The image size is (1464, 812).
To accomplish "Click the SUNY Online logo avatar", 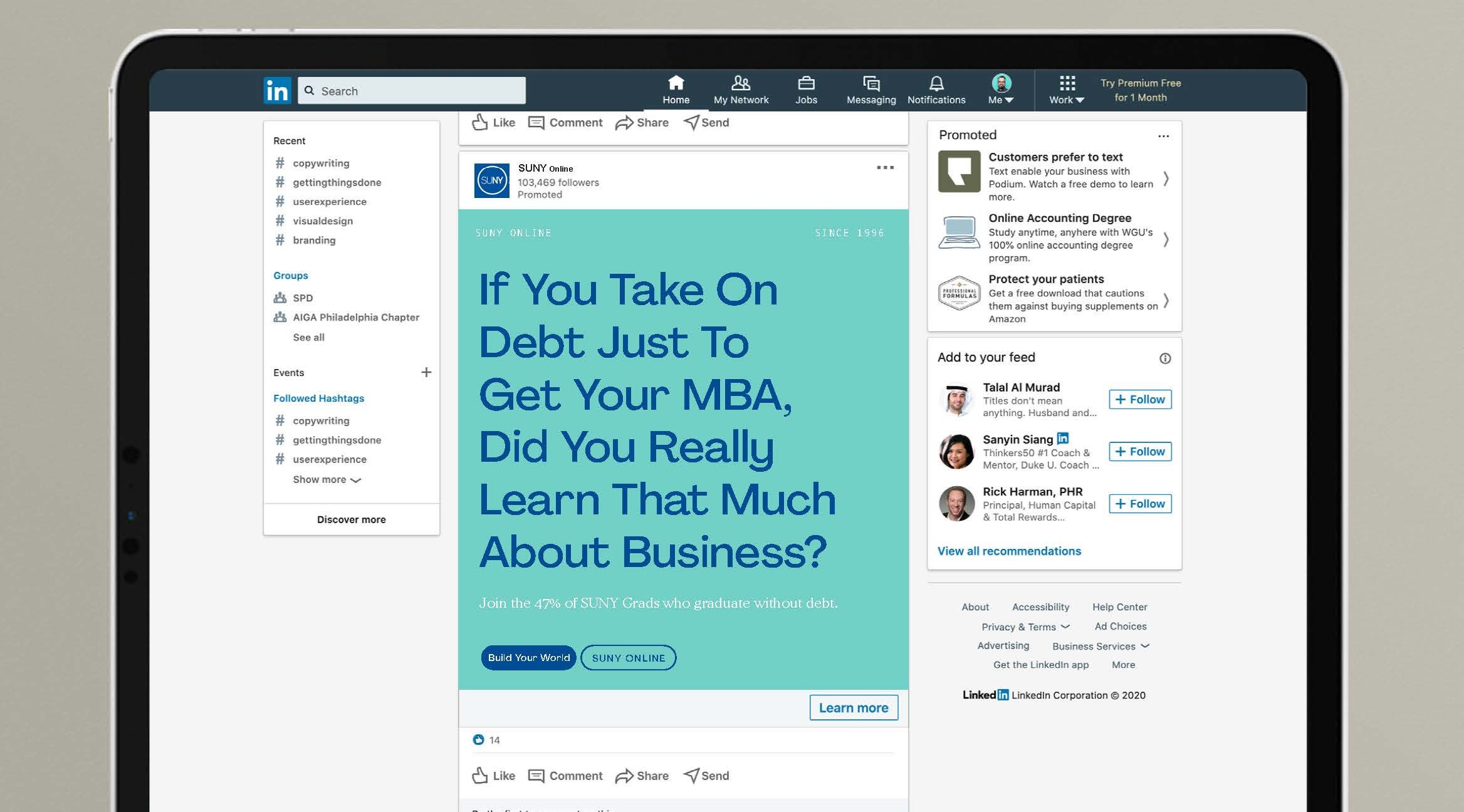I will pyautogui.click(x=491, y=180).
